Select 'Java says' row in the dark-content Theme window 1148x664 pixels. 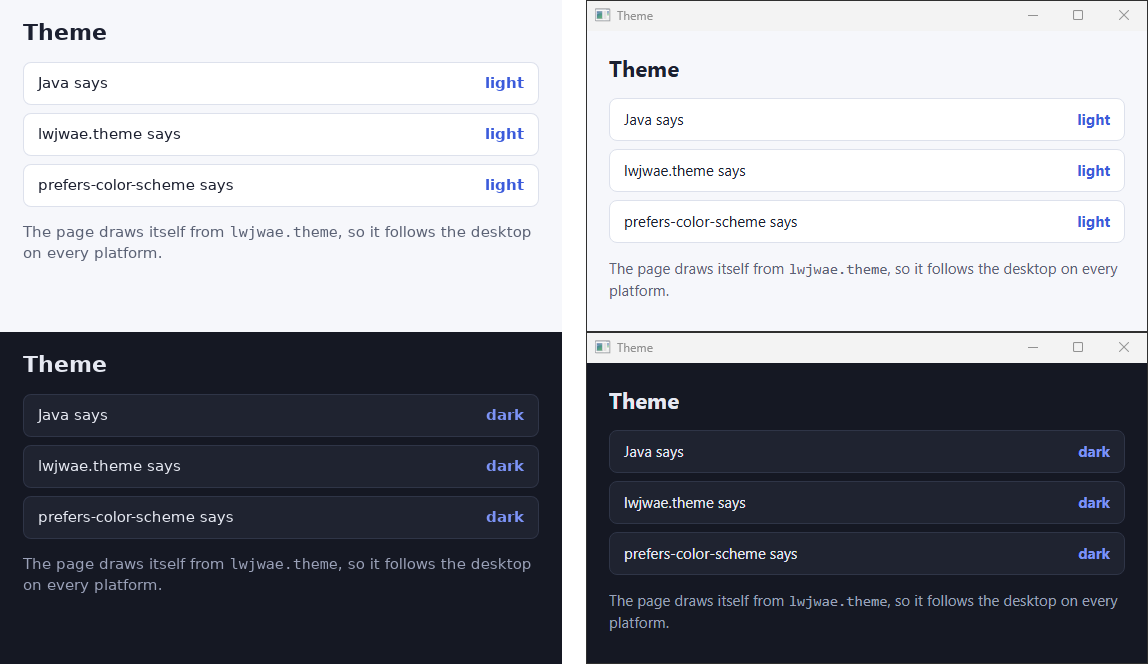(x=867, y=452)
